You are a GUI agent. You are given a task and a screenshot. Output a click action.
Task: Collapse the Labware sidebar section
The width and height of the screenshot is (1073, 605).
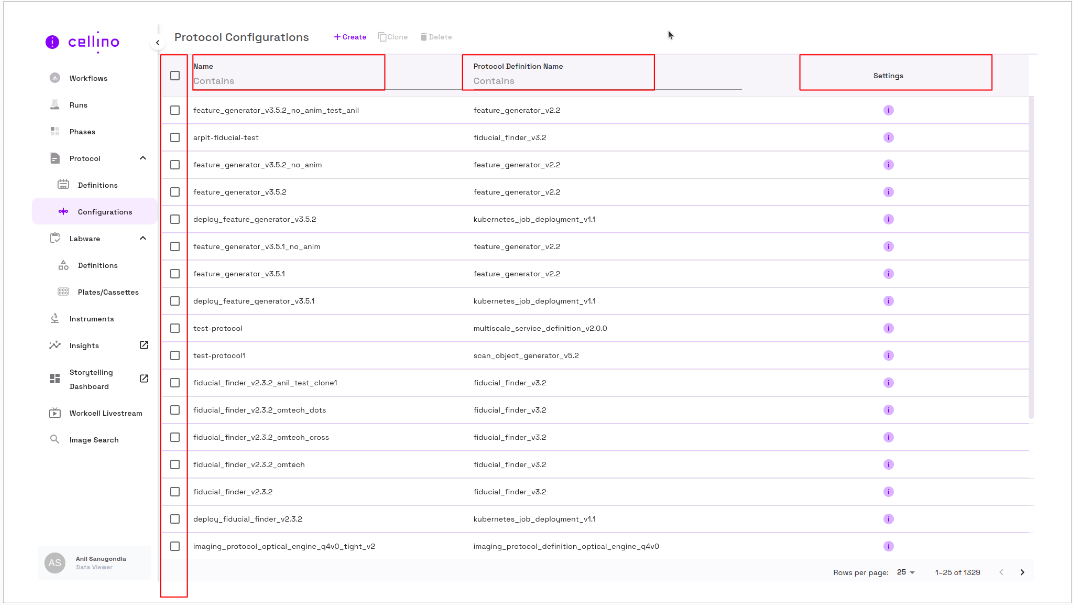(143, 238)
